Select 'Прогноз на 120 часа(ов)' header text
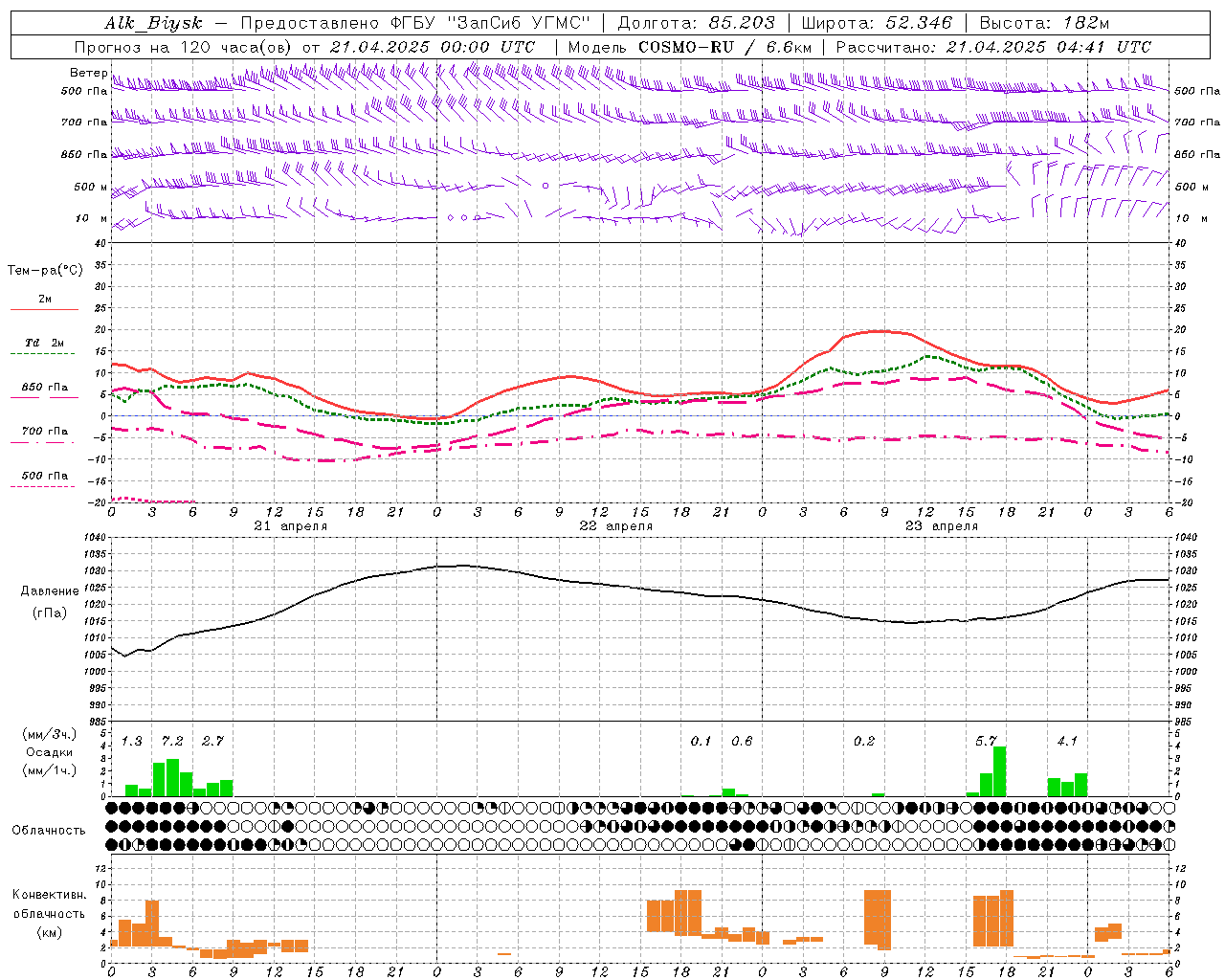1225x980 pixels. pyautogui.click(x=185, y=47)
